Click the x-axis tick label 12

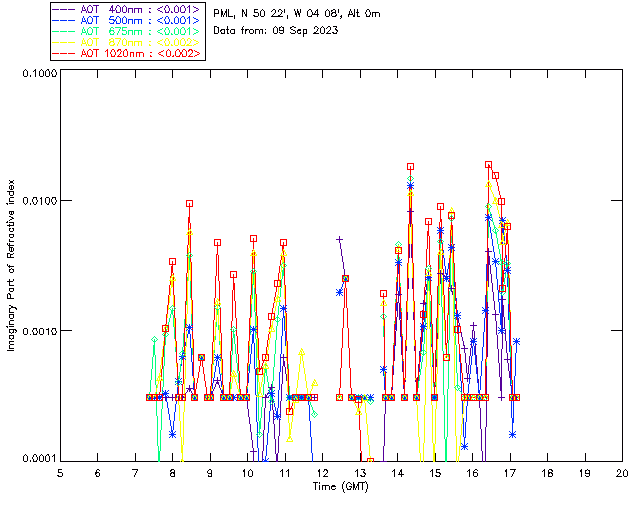(x=322, y=474)
